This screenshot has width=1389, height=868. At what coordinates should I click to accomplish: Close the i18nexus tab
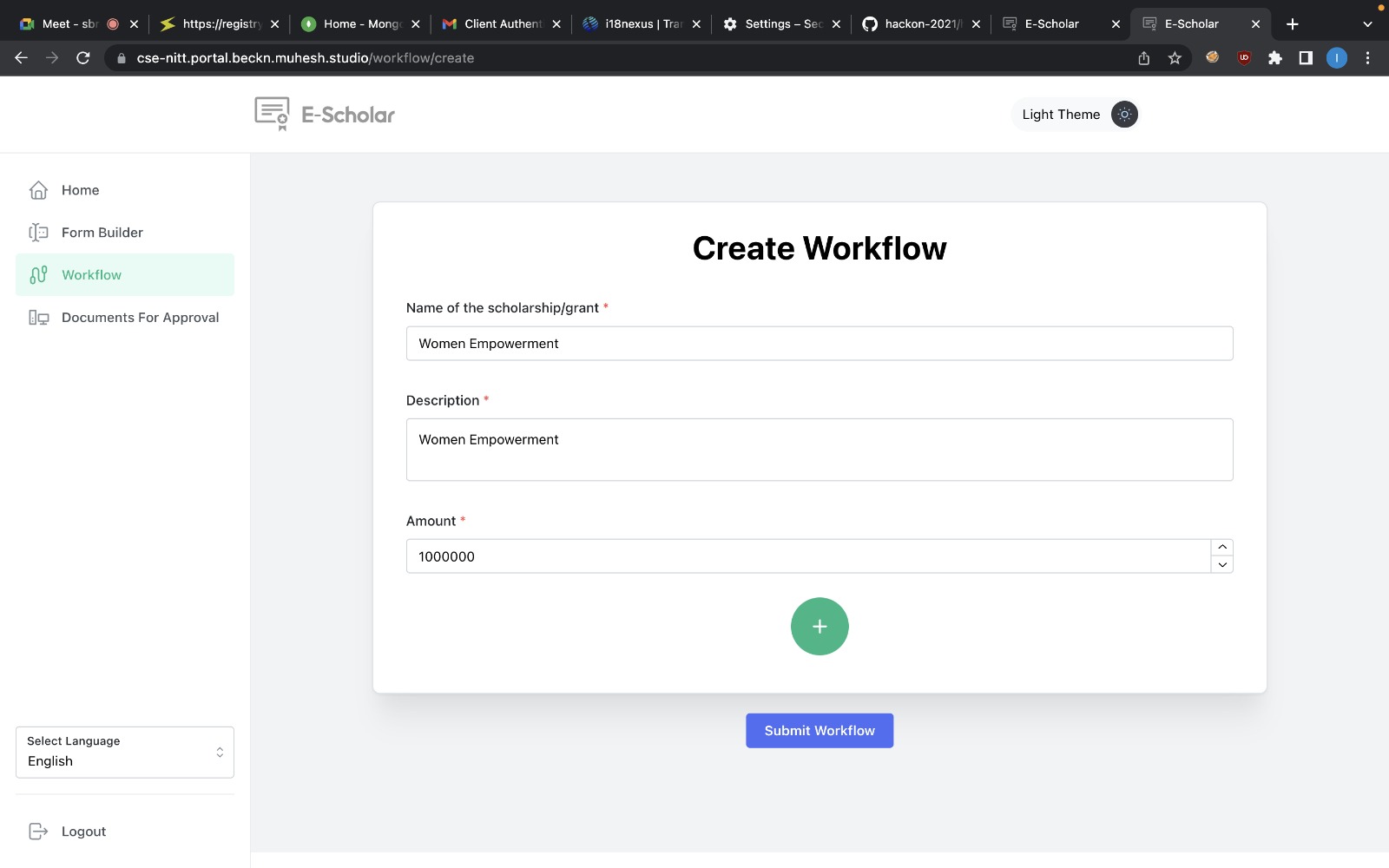coord(696,24)
